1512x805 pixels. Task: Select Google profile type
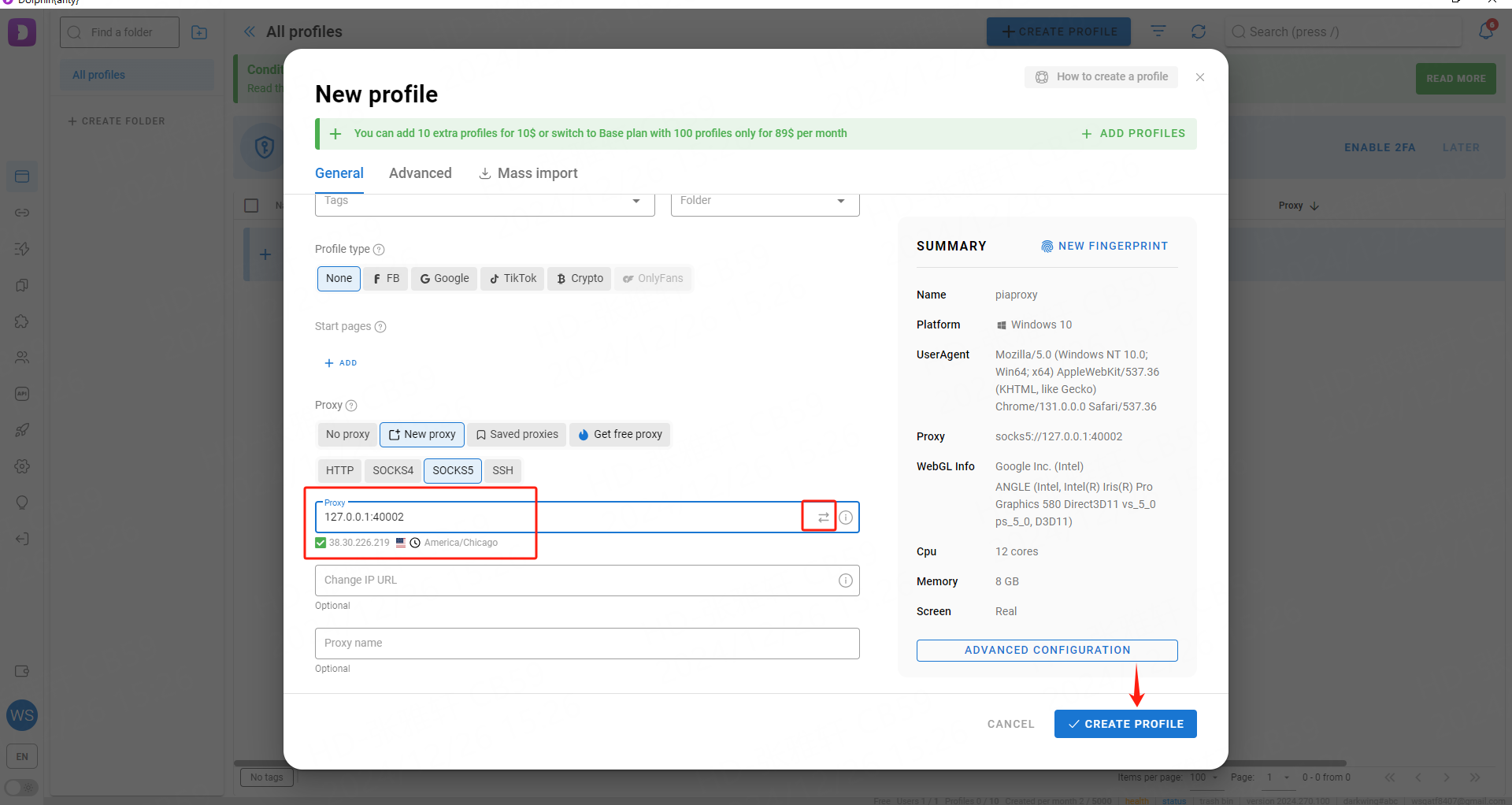(444, 278)
